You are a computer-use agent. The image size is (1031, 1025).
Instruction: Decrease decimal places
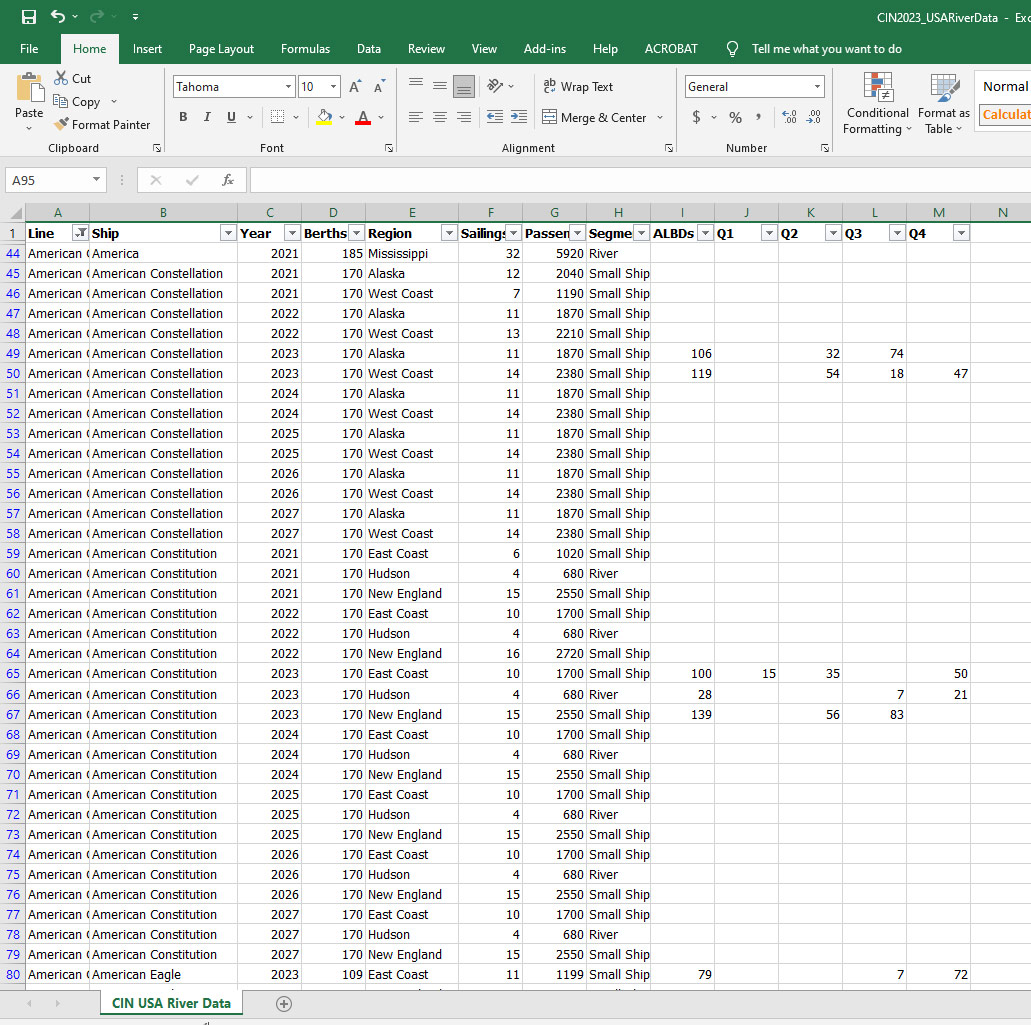[x=814, y=117]
